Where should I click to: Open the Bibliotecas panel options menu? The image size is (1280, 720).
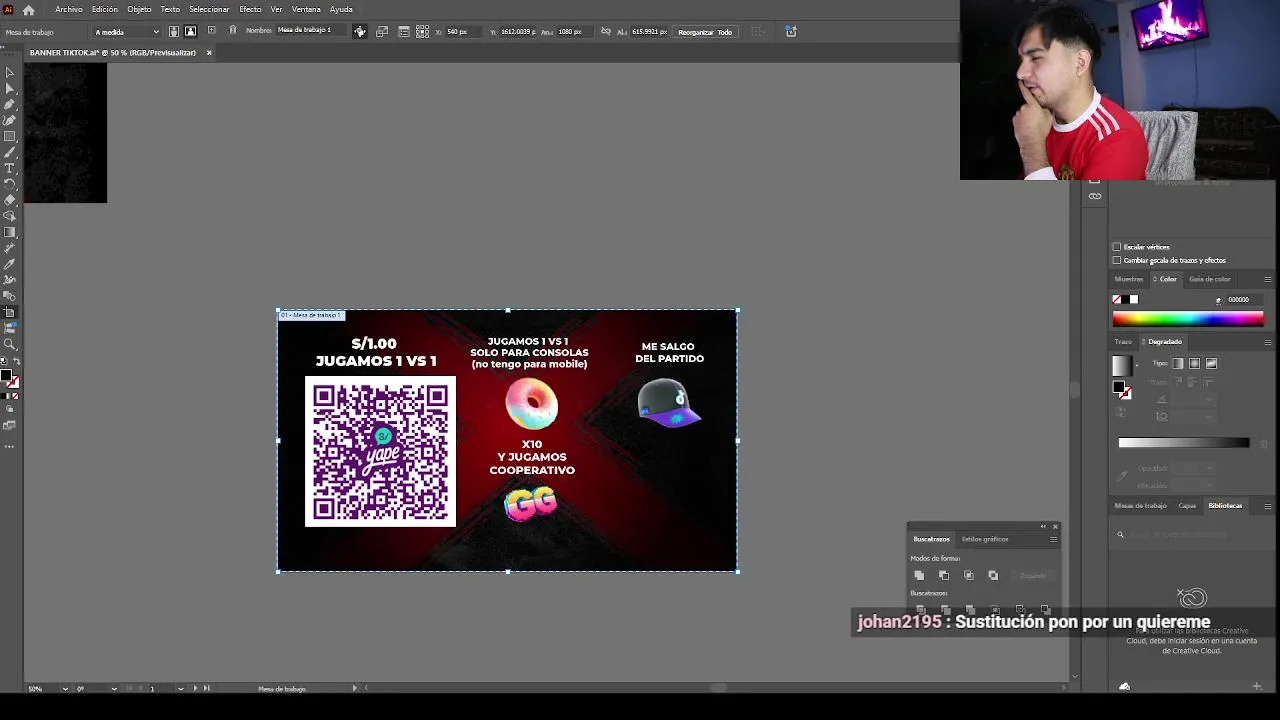pyautogui.click(x=1268, y=506)
